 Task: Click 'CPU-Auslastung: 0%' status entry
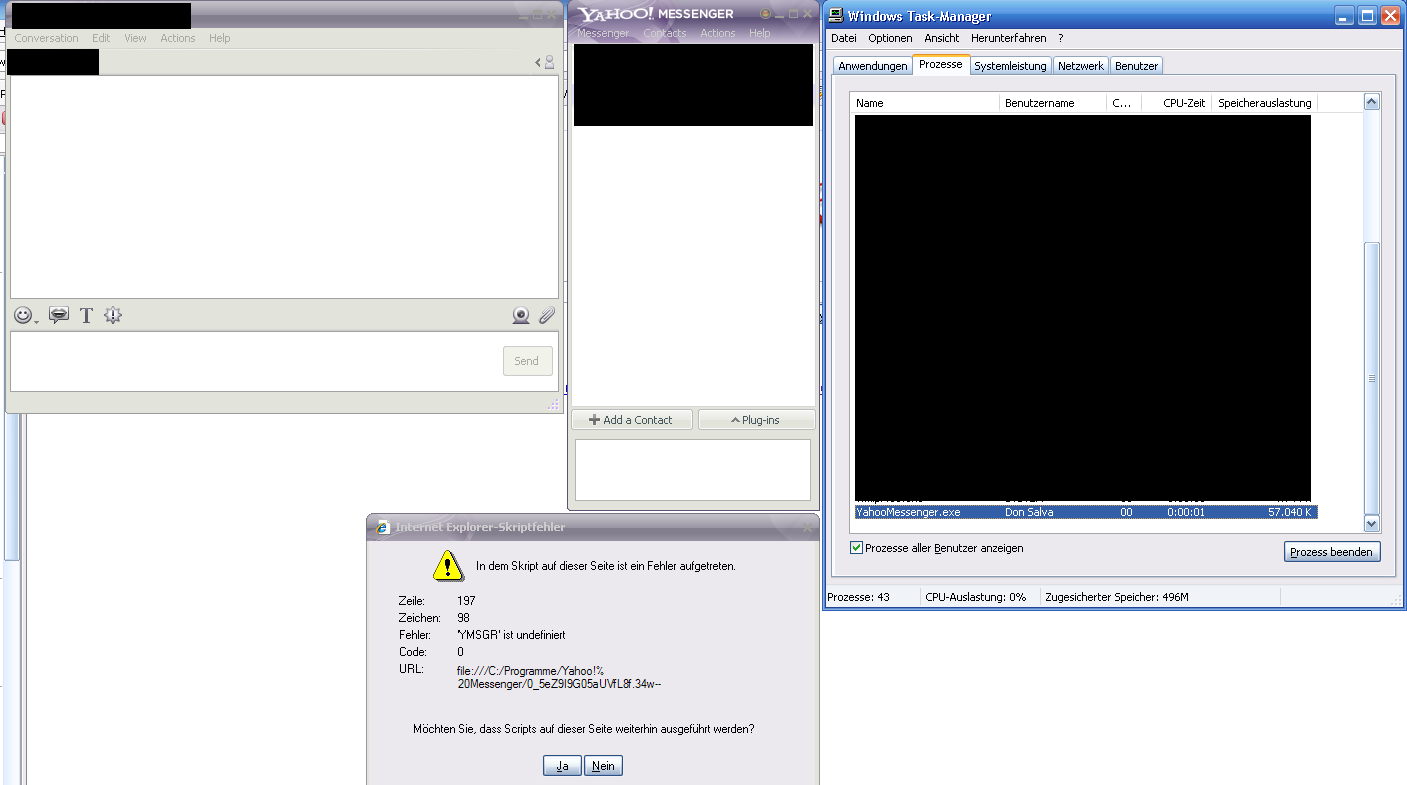[x=976, y=597]
